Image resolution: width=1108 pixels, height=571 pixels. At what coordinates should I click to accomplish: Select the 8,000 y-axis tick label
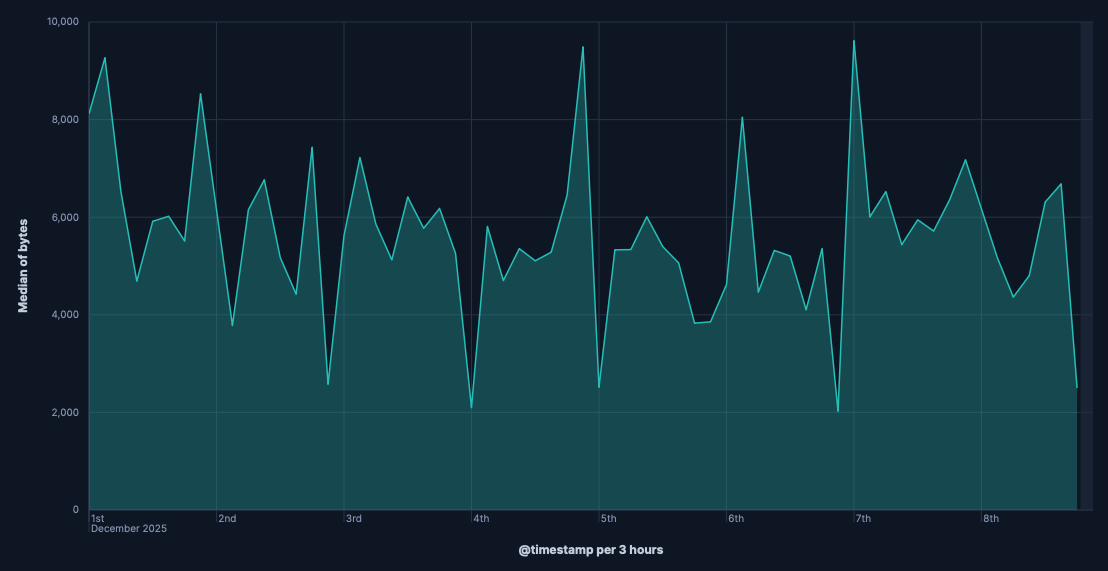[65, 120]
